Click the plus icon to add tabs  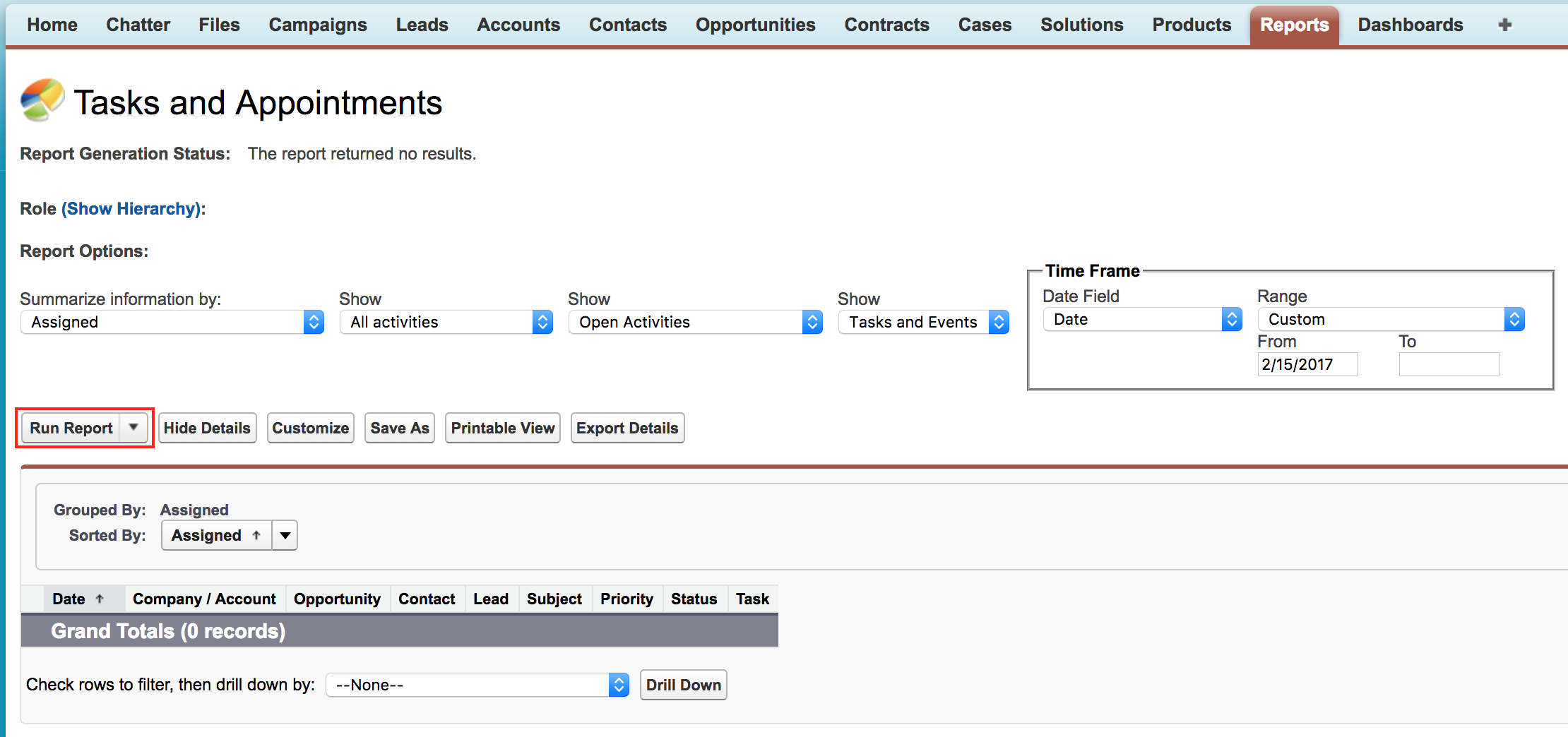click(x=1504, y=25)
